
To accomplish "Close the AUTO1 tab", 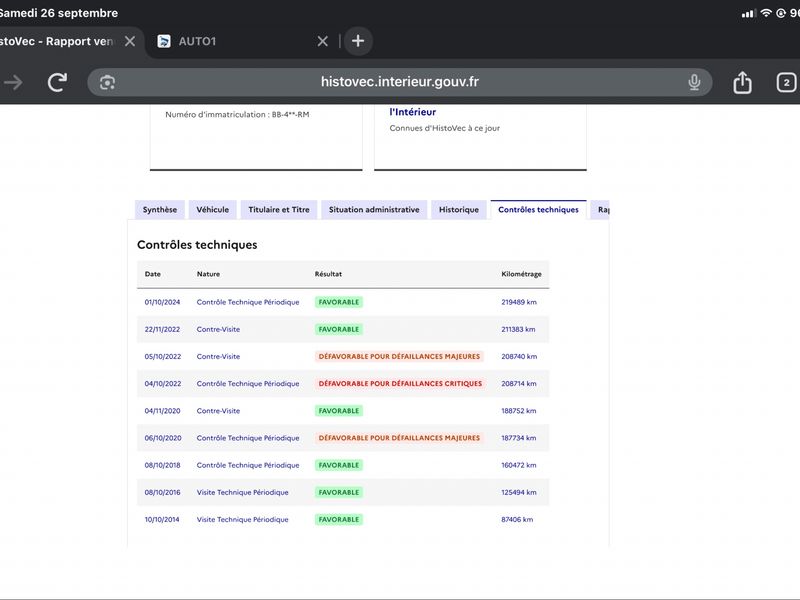I will pyautogui.click(x=322, y=41).
